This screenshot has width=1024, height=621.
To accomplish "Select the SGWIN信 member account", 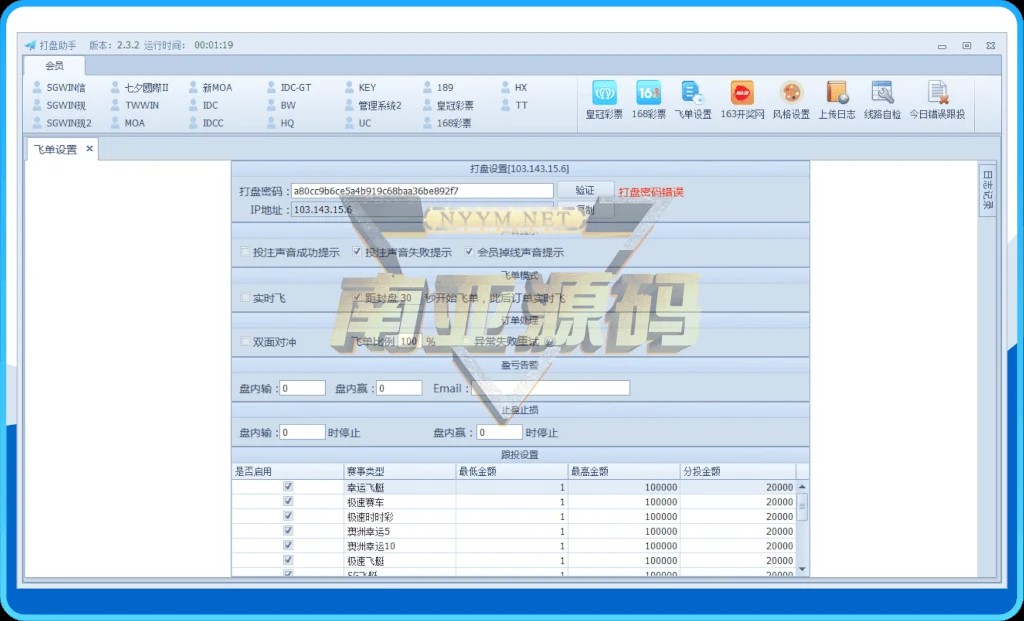I will [60, 88].
